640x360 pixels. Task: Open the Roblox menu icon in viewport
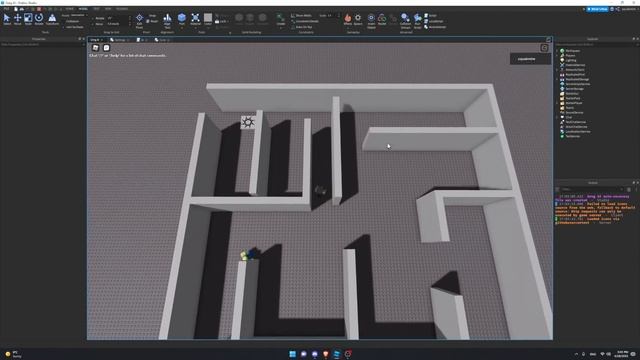pos(96,48)
